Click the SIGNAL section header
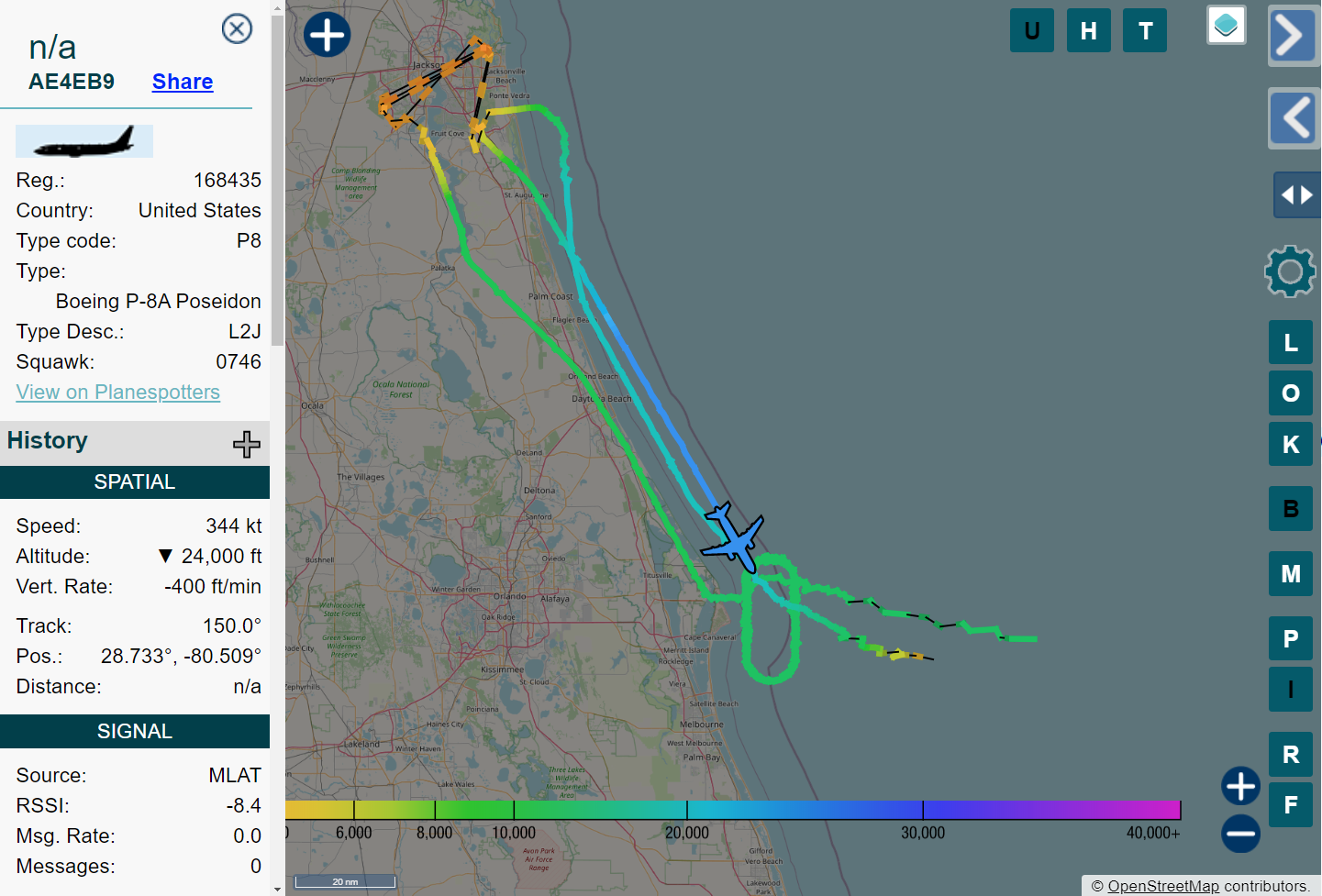 135,732
